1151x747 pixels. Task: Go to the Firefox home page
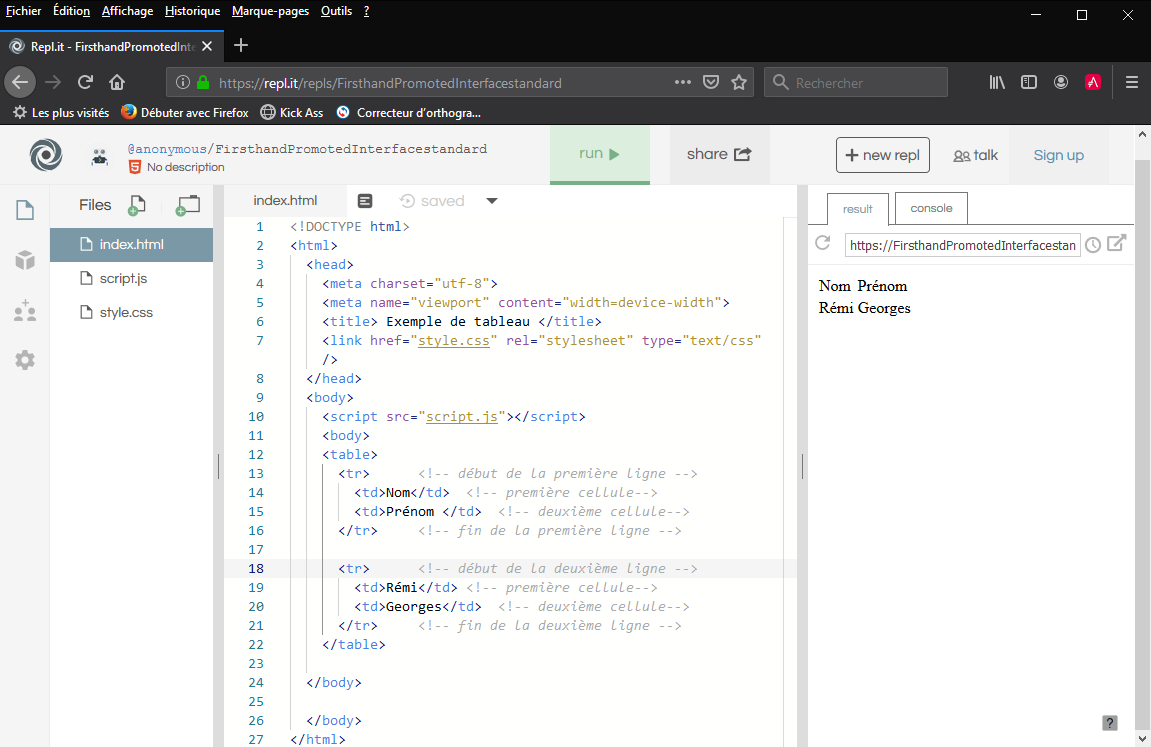click(117, 82)
